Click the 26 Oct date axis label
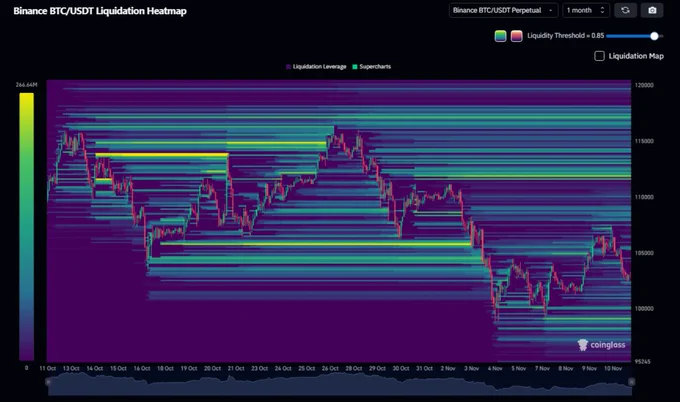680x402 pixels. click(x=330, y=369)
